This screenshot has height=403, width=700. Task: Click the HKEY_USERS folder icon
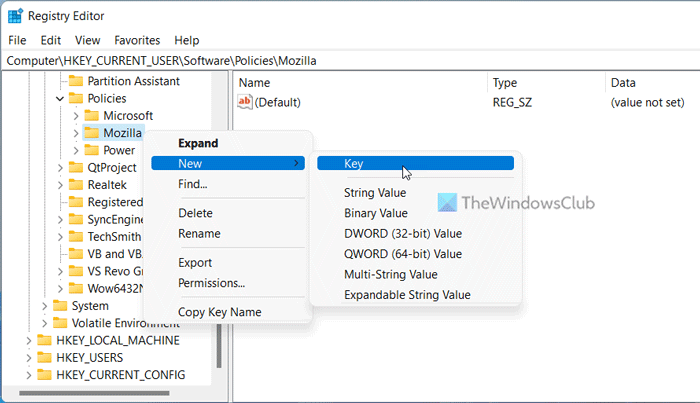(44, 357)
